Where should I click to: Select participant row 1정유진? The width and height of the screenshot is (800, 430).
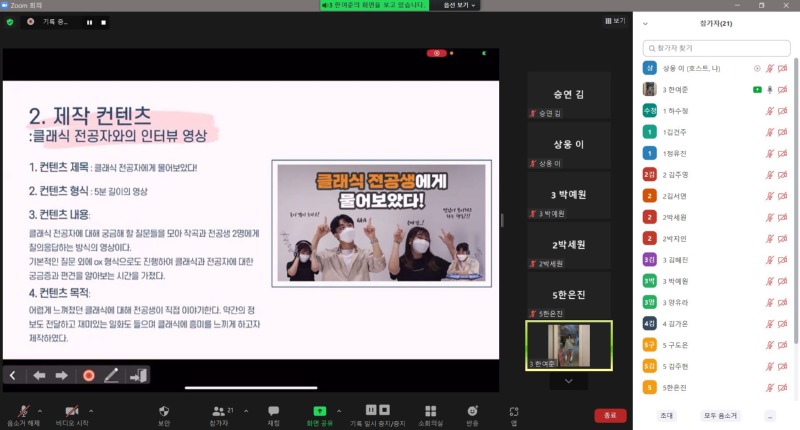point(716,154)
